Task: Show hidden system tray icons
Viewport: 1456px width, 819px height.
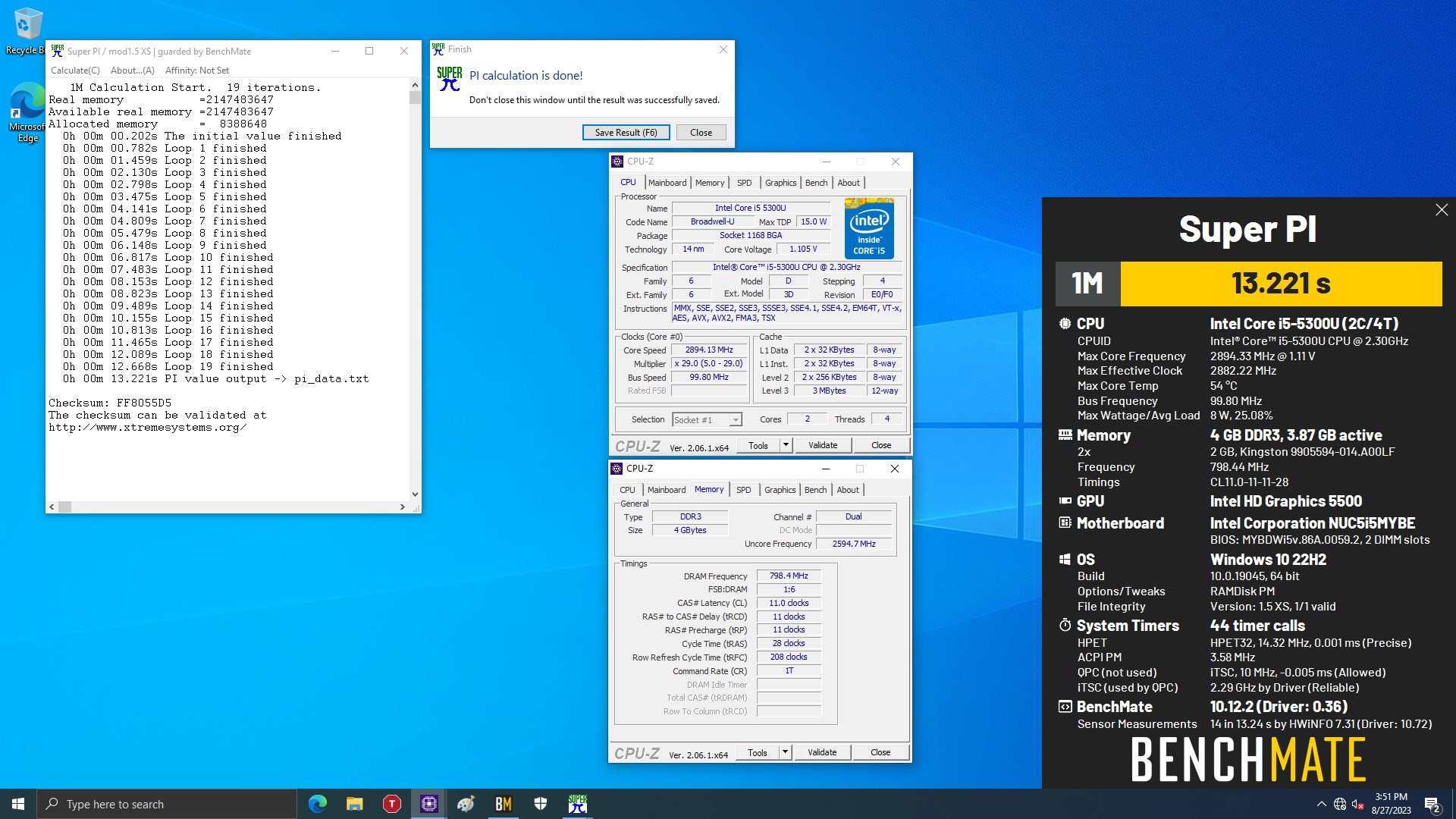Action: pyautogui.click(x=1322, y=804)
